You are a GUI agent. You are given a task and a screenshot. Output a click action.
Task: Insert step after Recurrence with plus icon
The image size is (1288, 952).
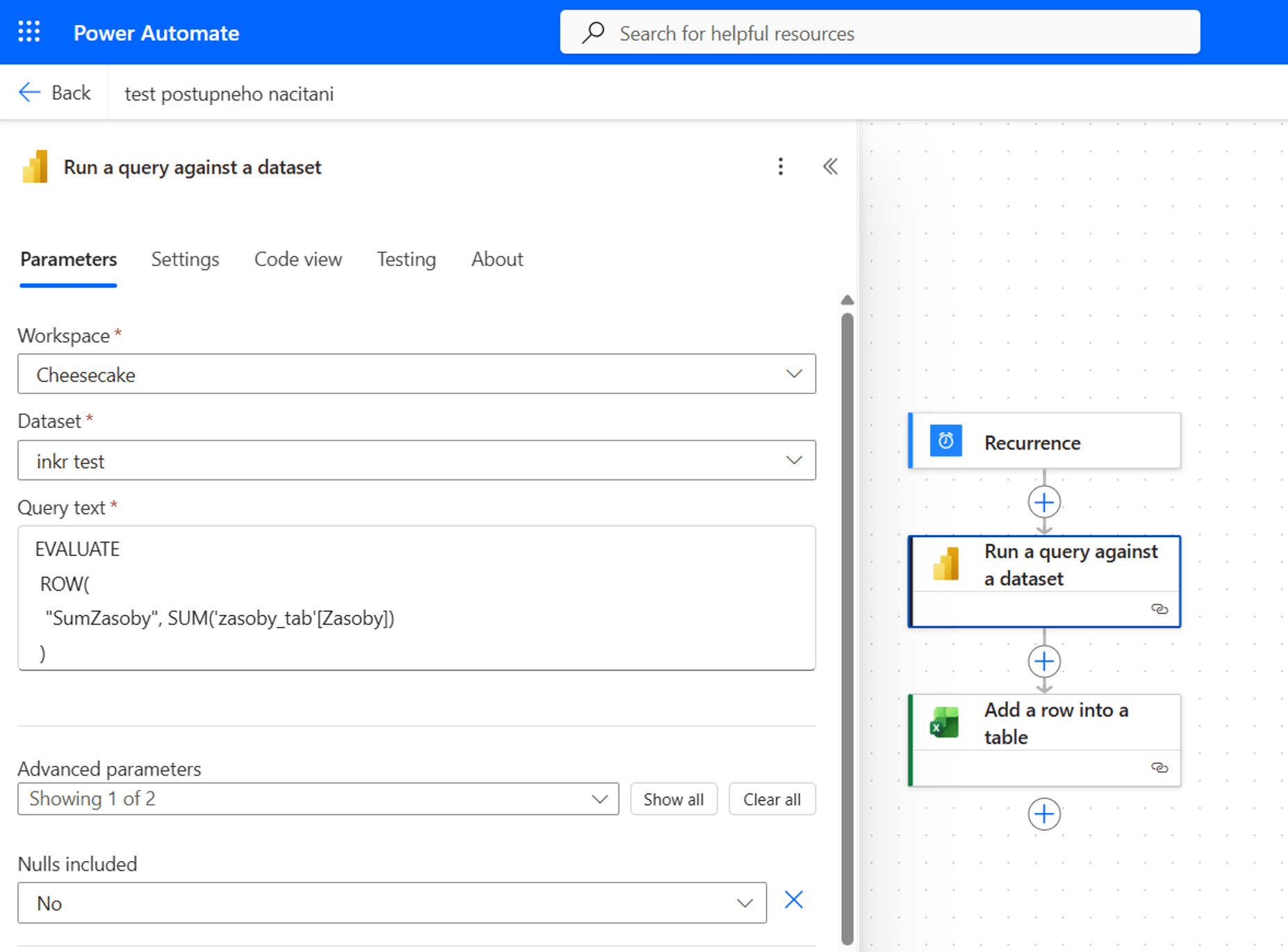coord(1043,502)
